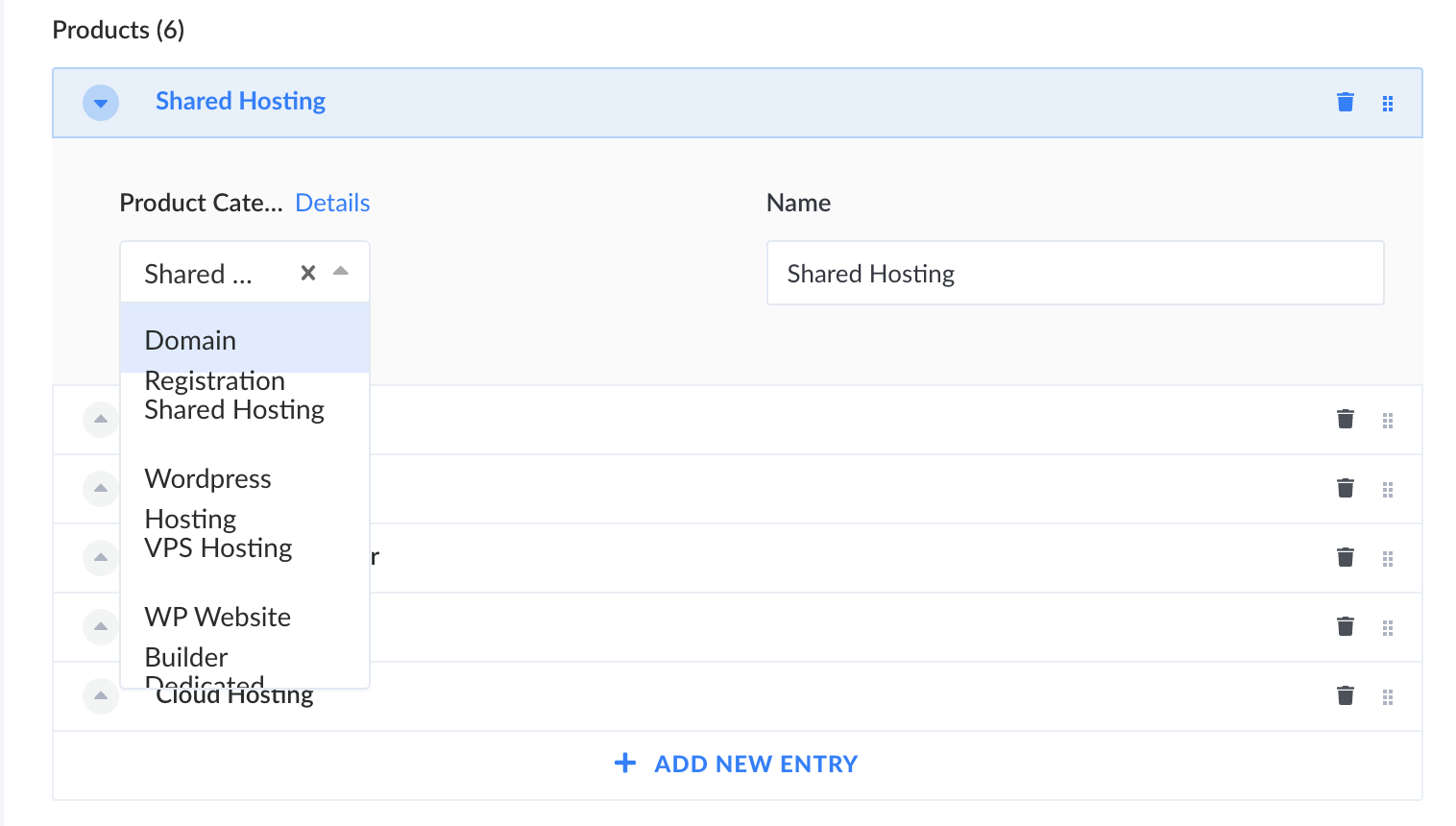Image resolution: width=1456 pixels, height=826 pixels.
Task: Collapse the Shared Hosting entry
Action: (x=100, y=102)
